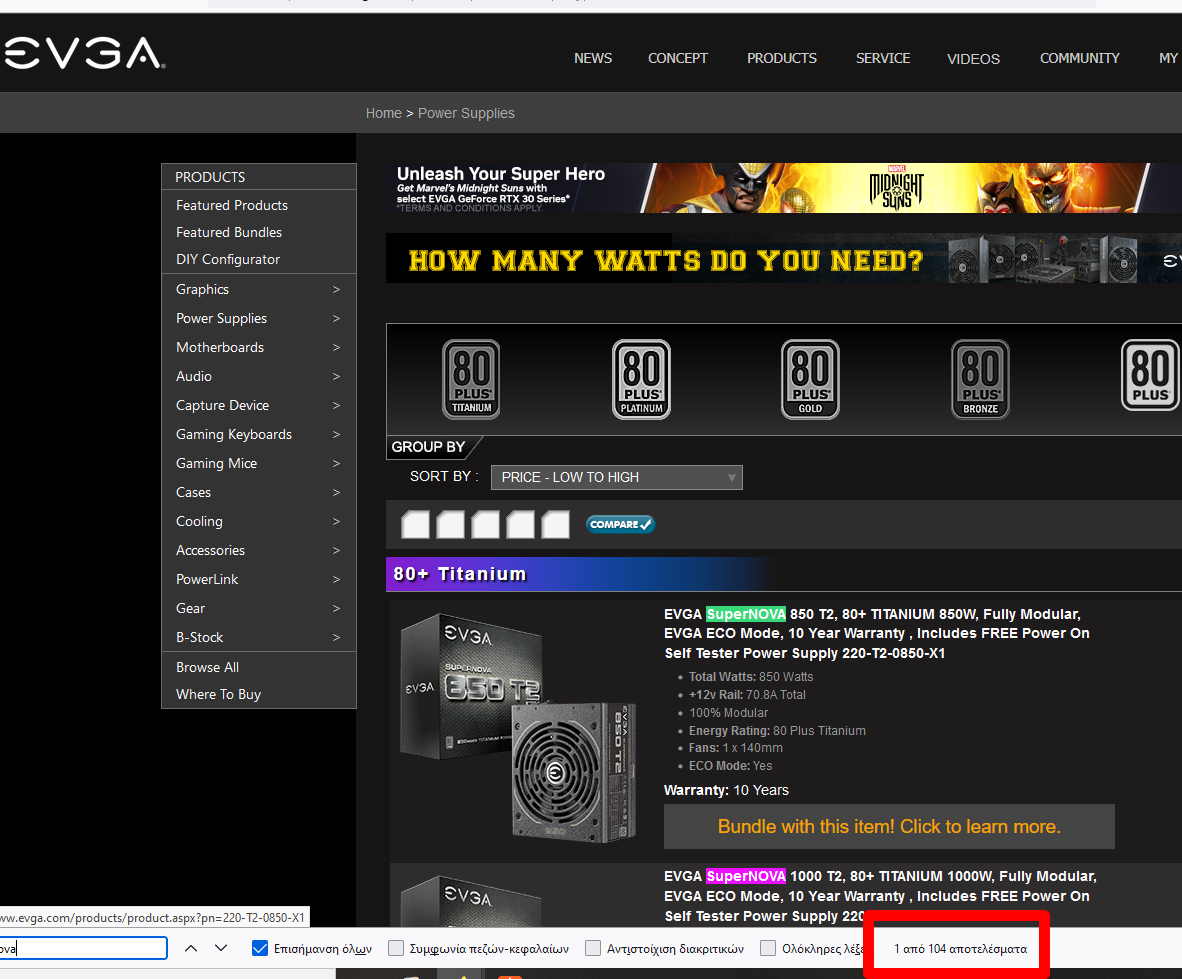Click last empty compare slot
The height and width of the screenshot is (979, 1182).
[556, 525]
